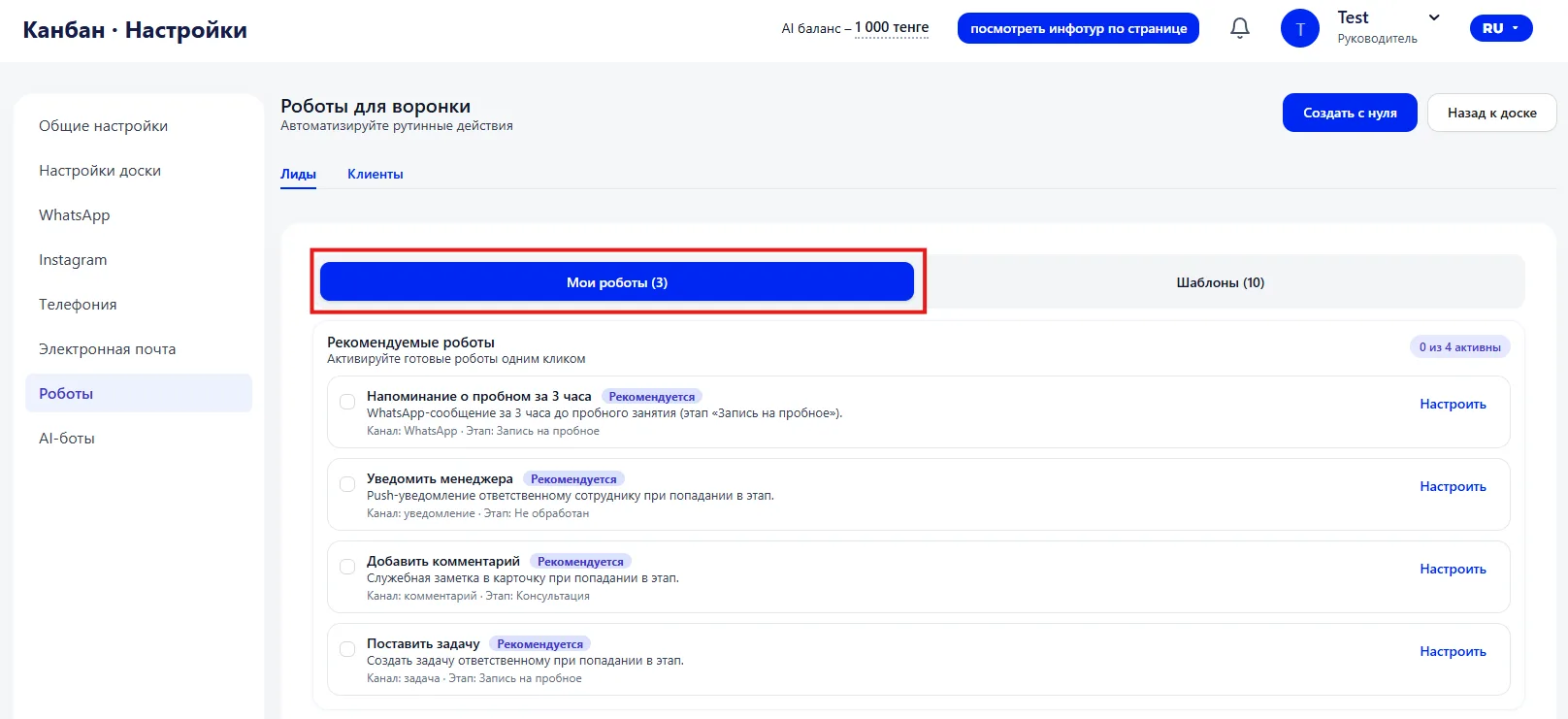Enable the Уведомить менеджера robot checkbox
Screen dimensions: 1568x719
click(x=347, y=484)
